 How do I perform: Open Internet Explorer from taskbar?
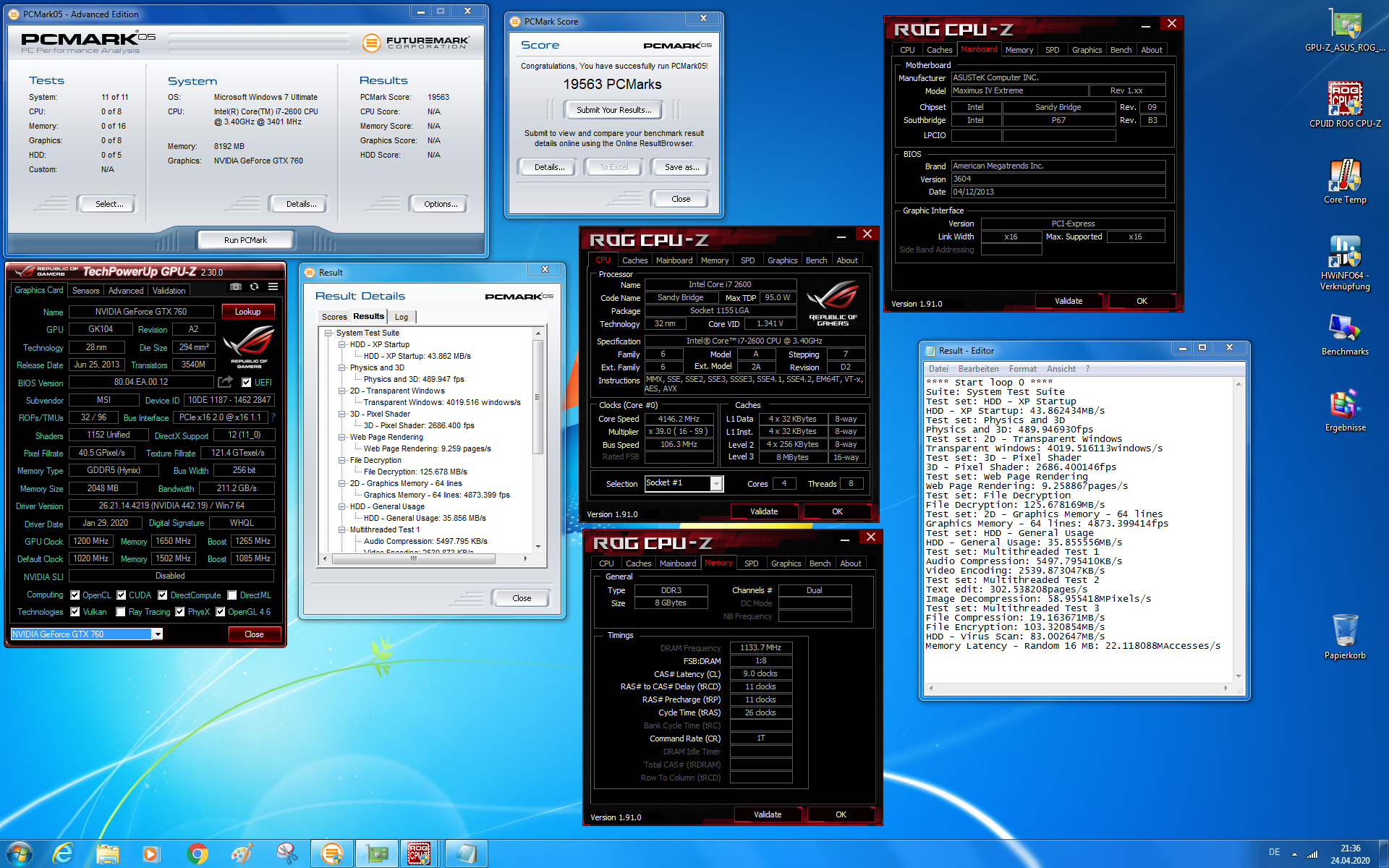(64, 854)
